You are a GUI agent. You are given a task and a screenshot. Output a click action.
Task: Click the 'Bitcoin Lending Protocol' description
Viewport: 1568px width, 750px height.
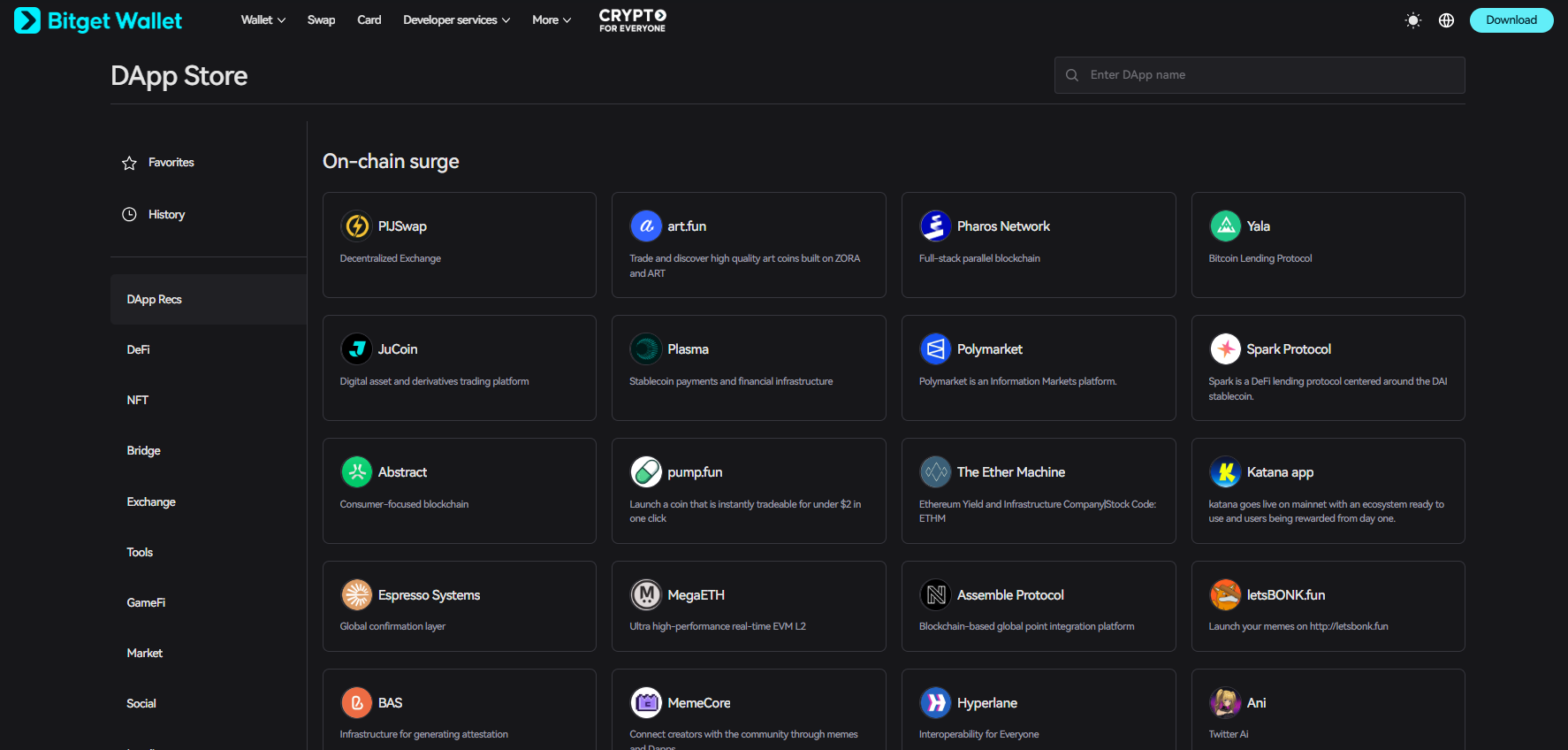click(1260, 258)
